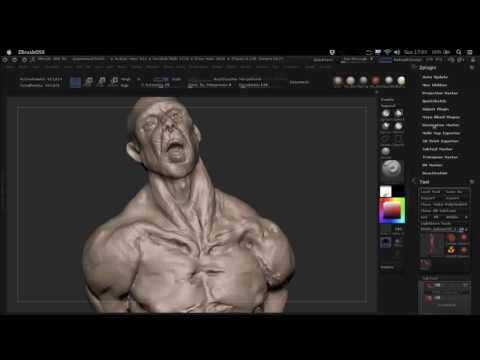Open the ZBrushOSX application menu
Screen dimensions: 480x360
(31, 52)
